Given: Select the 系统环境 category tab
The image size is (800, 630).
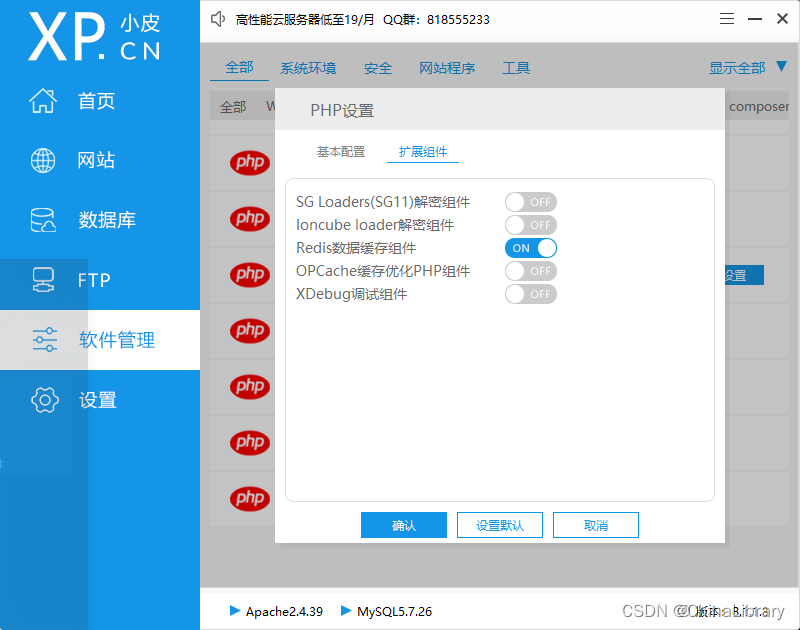Looking at the screenshot, I should click(x=307, y=67).
